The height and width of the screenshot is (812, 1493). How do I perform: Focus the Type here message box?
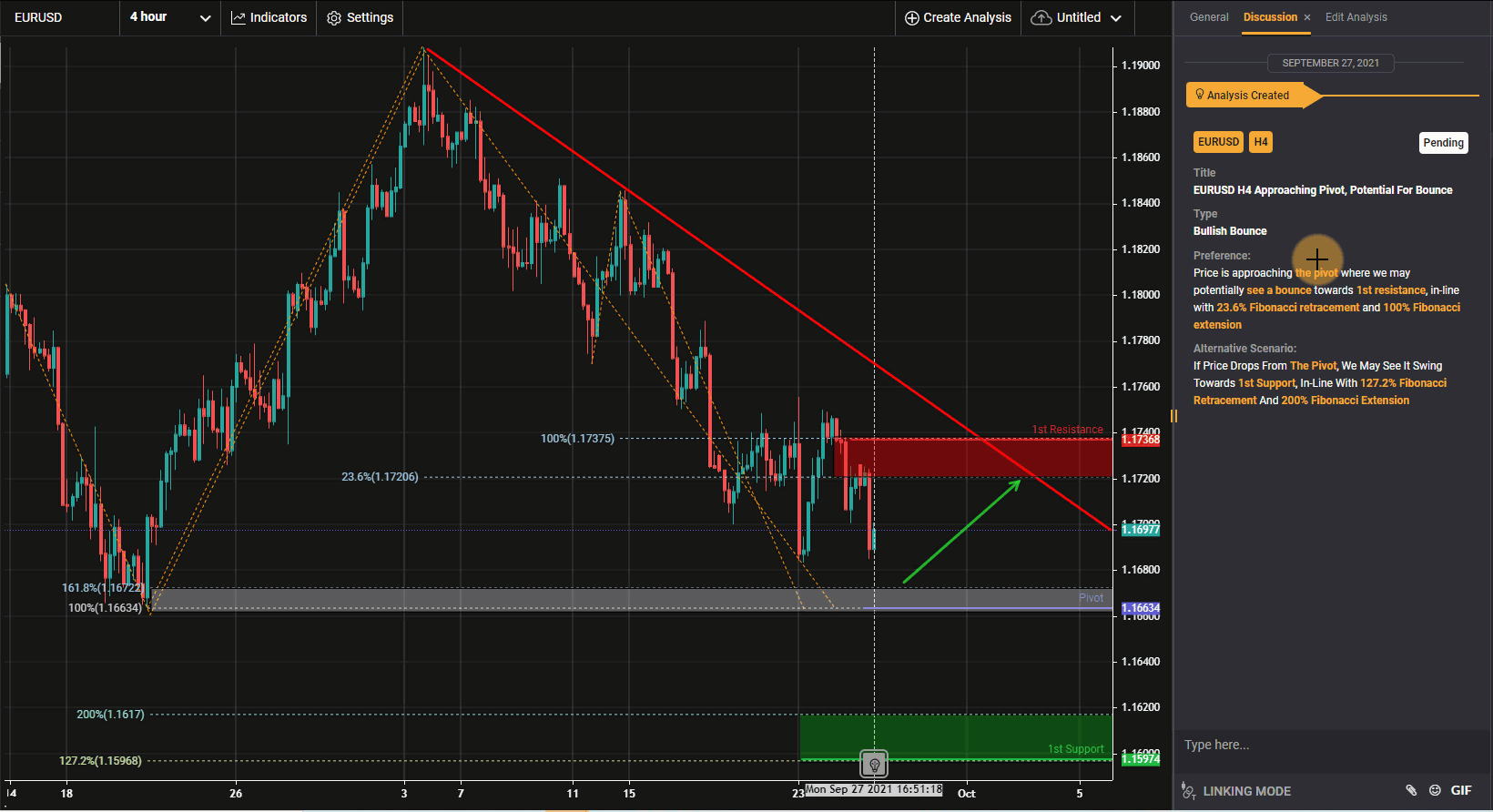click(x=1333, y=746)
